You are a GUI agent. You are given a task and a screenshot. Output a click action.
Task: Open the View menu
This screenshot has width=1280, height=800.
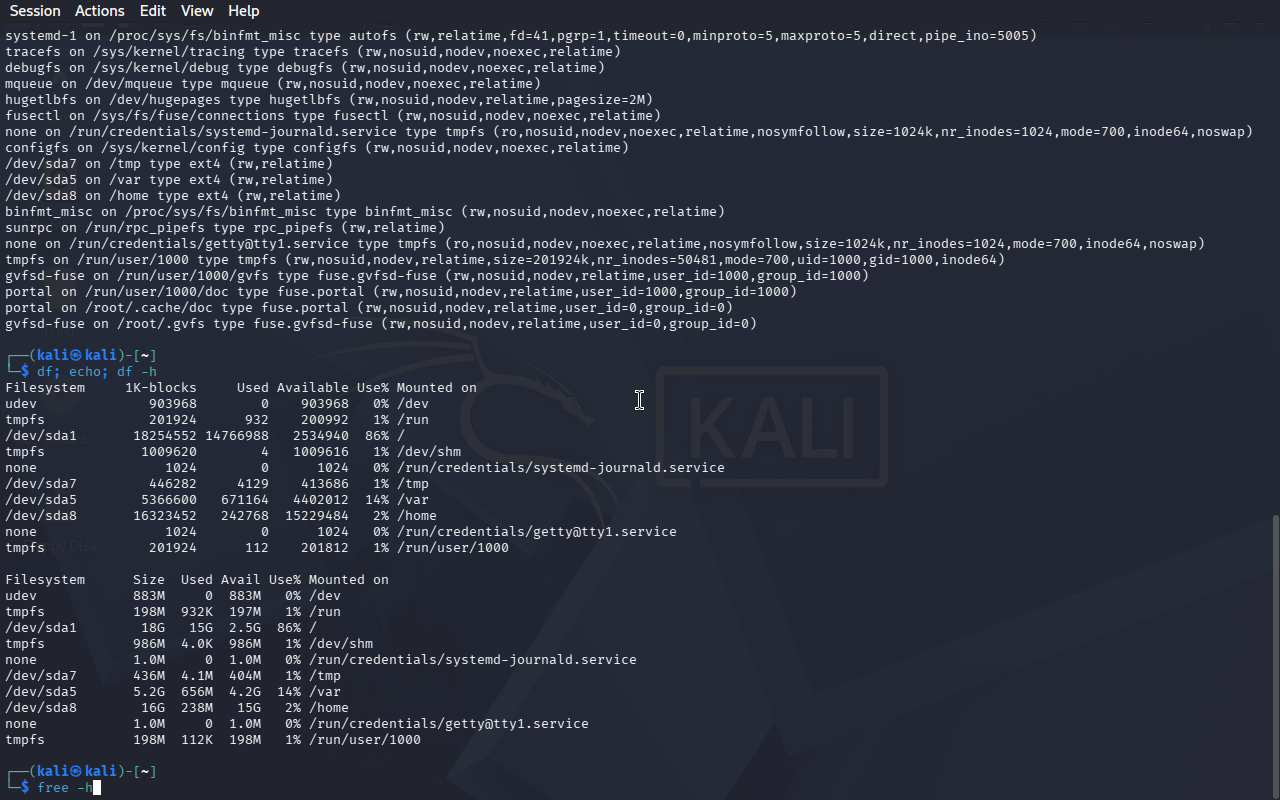(197, 11)
